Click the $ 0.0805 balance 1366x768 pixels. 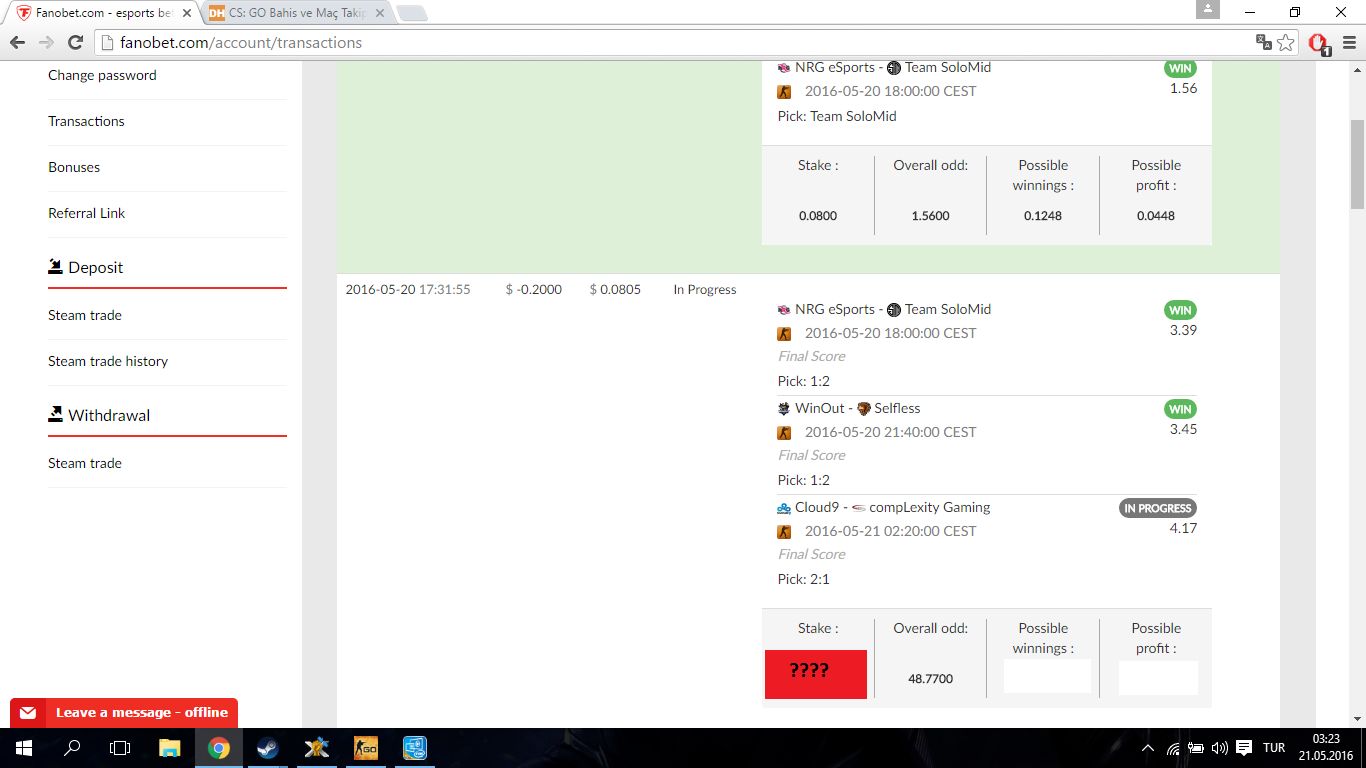[615, 290]
